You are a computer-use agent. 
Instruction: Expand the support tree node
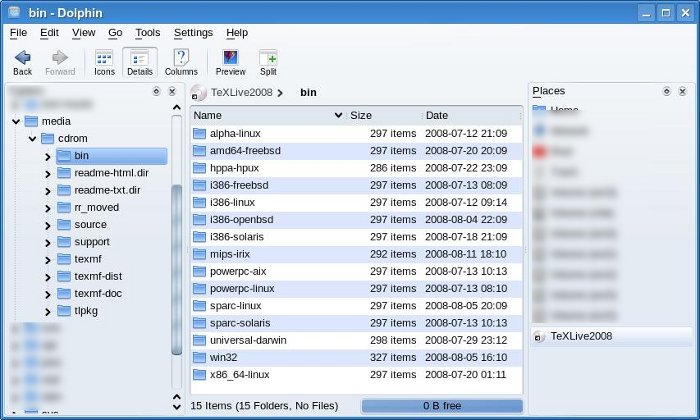tap(48, 243)
